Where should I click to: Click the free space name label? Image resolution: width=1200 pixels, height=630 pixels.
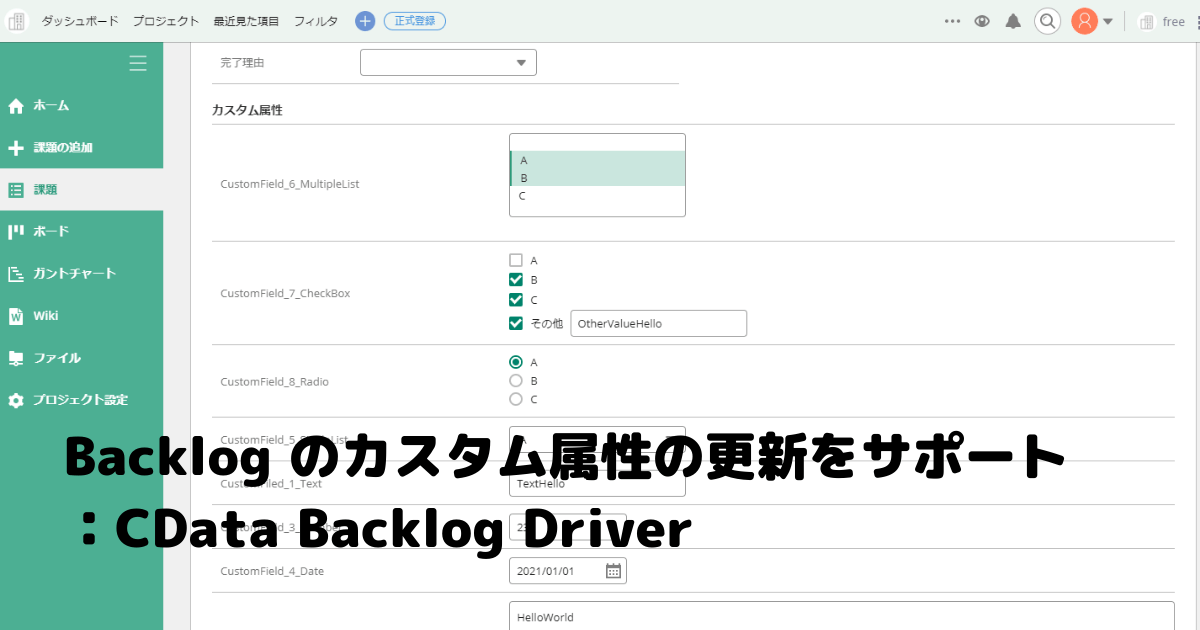(1173, 22)
